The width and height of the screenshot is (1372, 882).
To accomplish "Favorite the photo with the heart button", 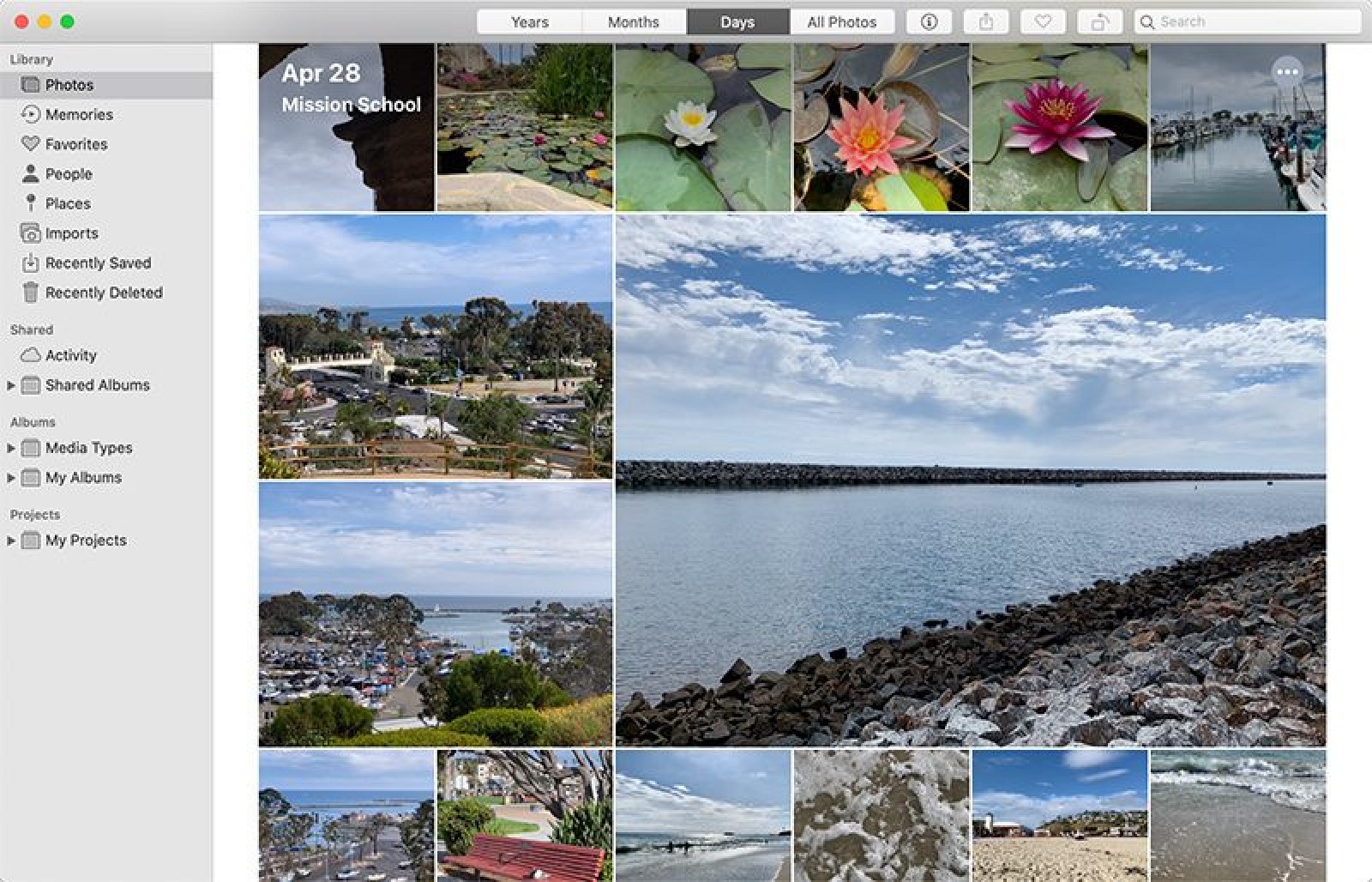I will (x=1043, y=21).
